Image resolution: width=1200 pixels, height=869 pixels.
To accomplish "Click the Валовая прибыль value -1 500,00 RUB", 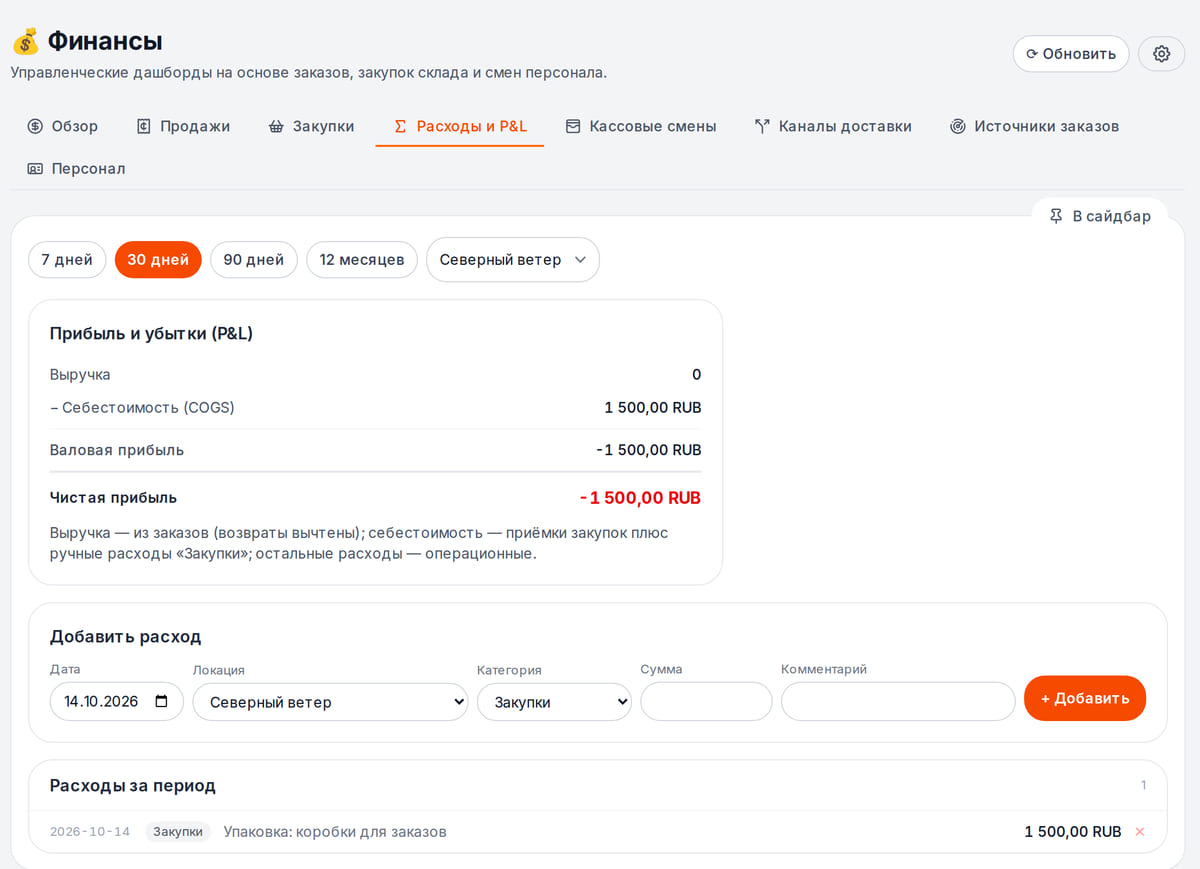I will pyautogui.click(x=649, y=450).
